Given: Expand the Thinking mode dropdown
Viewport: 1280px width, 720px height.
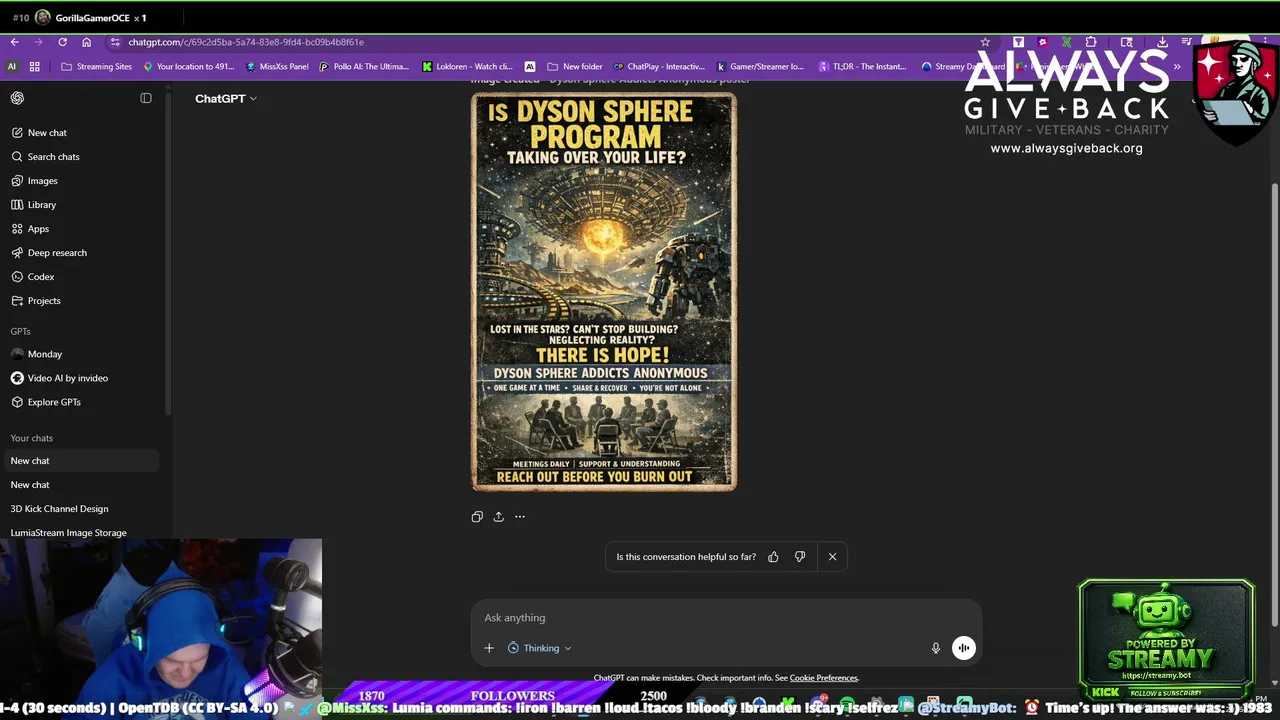Looking at the screenshot, I should pos(540,648).
